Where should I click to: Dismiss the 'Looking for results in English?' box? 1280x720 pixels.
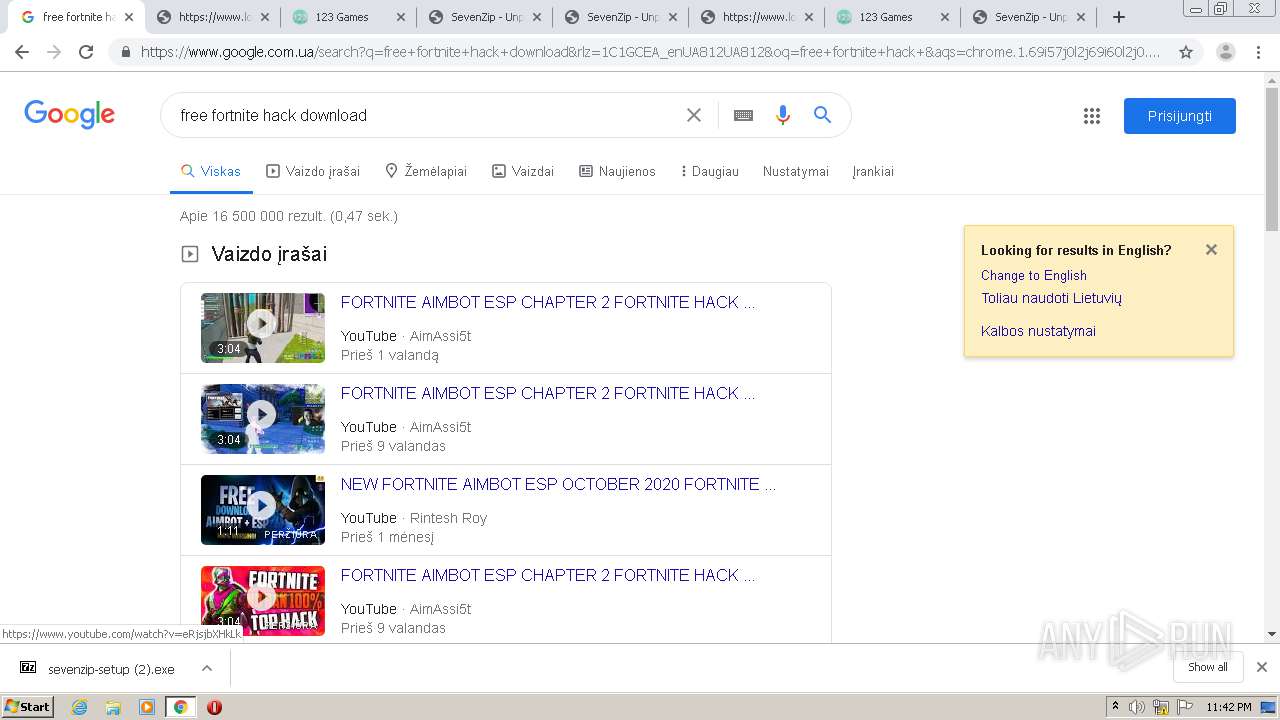point(1211,250)
